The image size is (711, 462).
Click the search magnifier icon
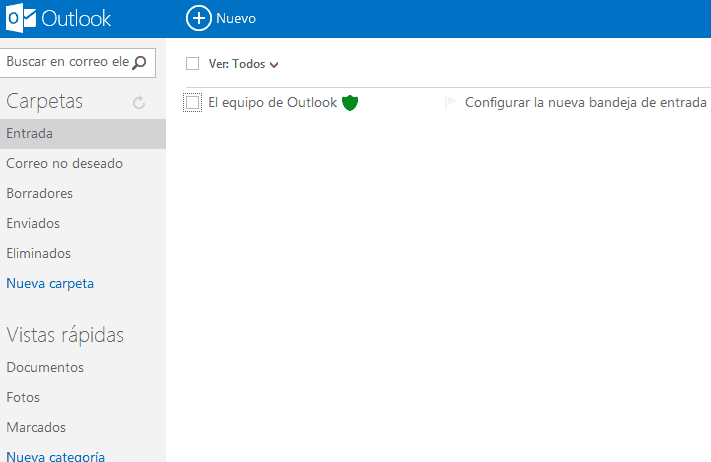[139, 63]
